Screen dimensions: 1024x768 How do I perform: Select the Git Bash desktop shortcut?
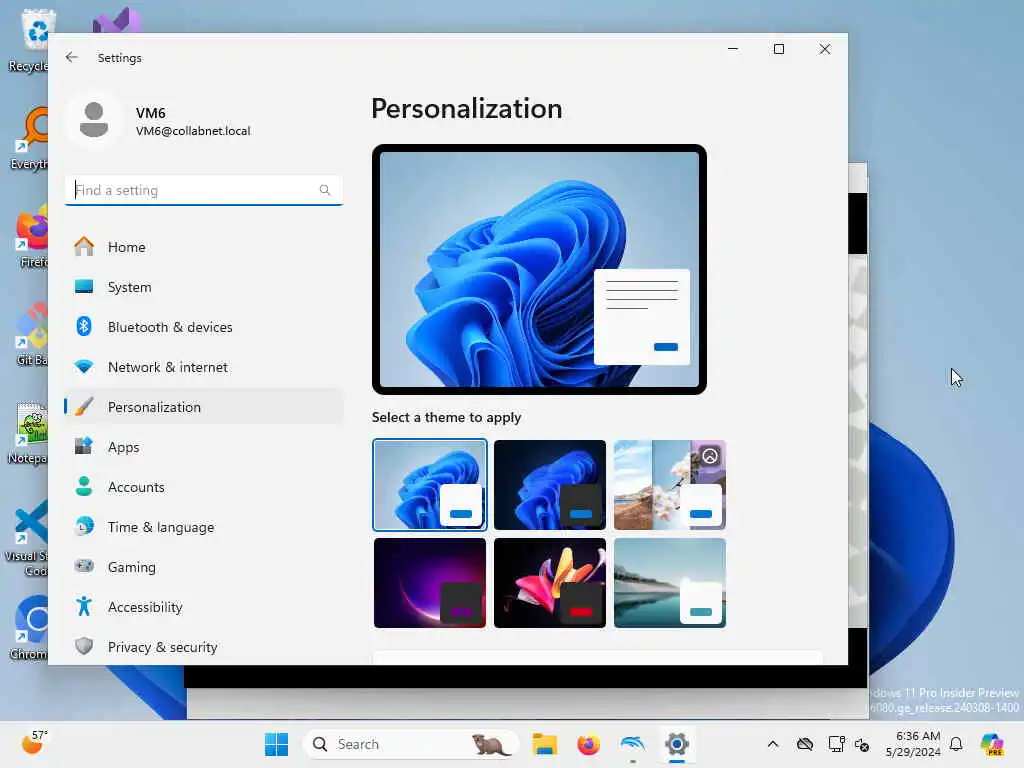[x=30, y=334]
